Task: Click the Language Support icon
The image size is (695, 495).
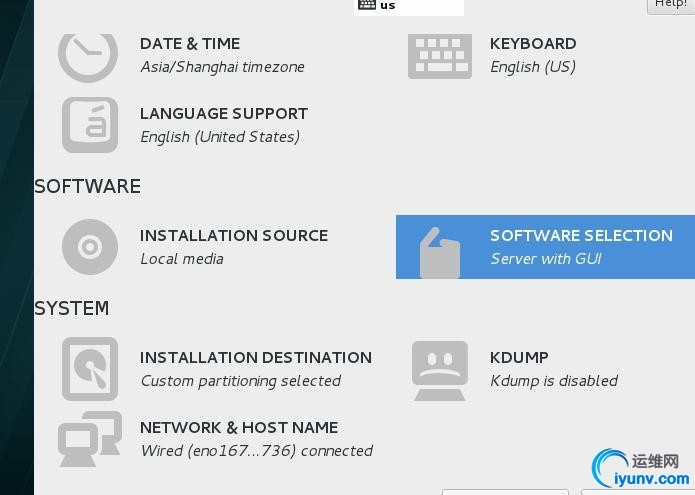Action: pyautogui.click(x=90, y=125)
